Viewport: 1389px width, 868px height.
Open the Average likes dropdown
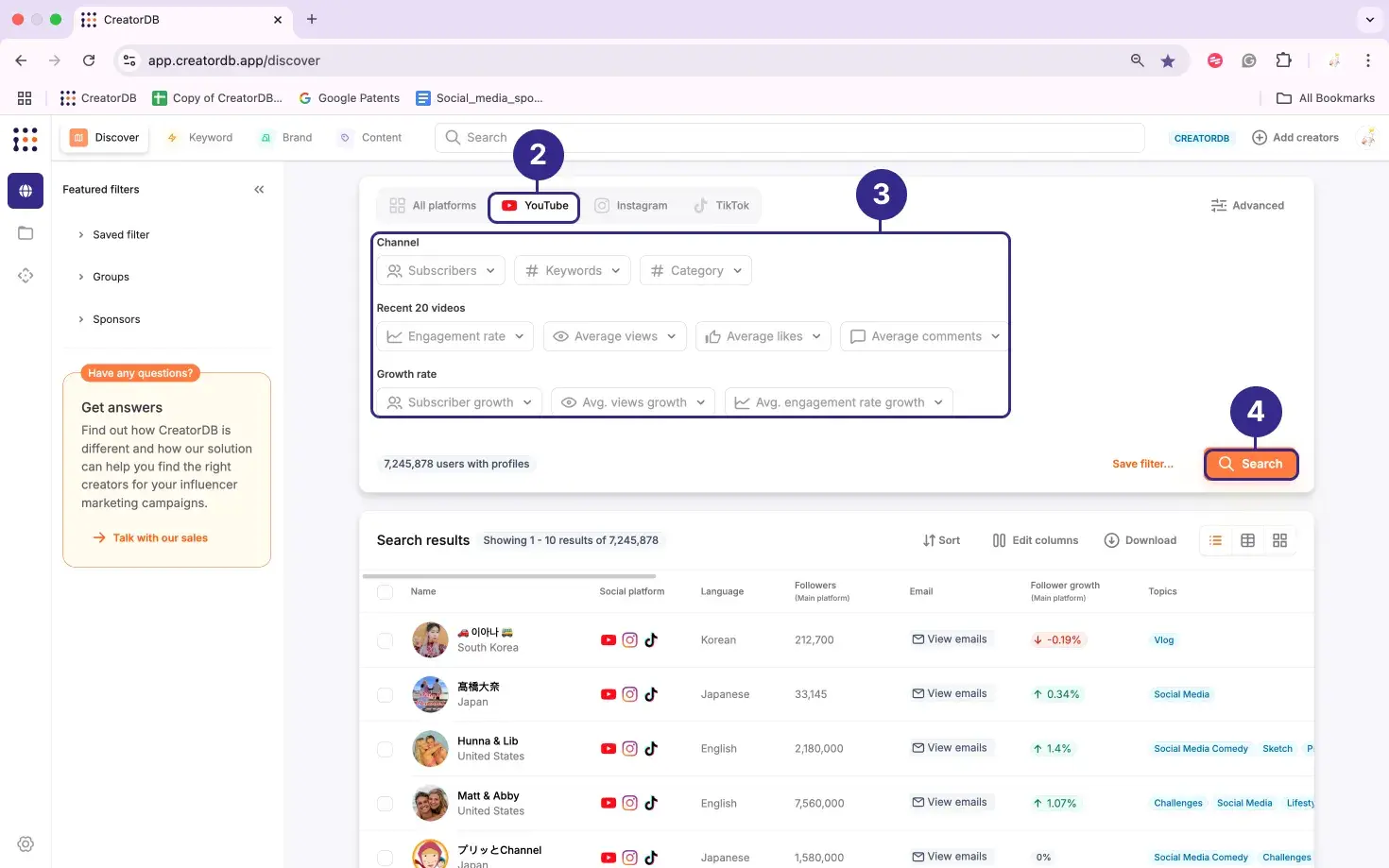763,336
